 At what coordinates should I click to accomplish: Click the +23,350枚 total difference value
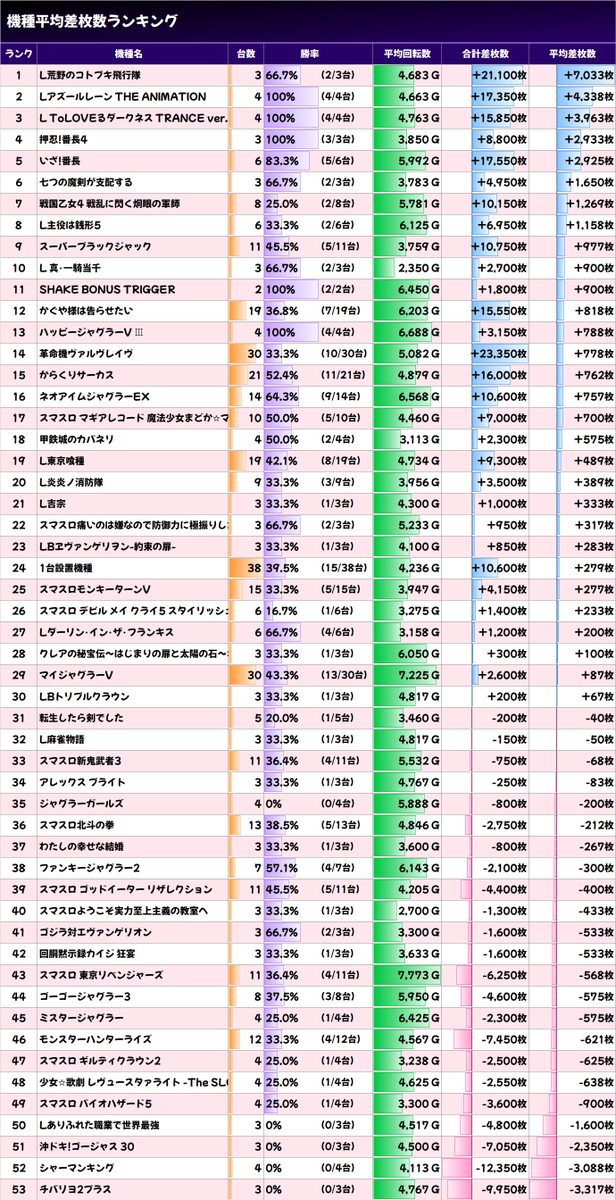[x=498, y=353]
